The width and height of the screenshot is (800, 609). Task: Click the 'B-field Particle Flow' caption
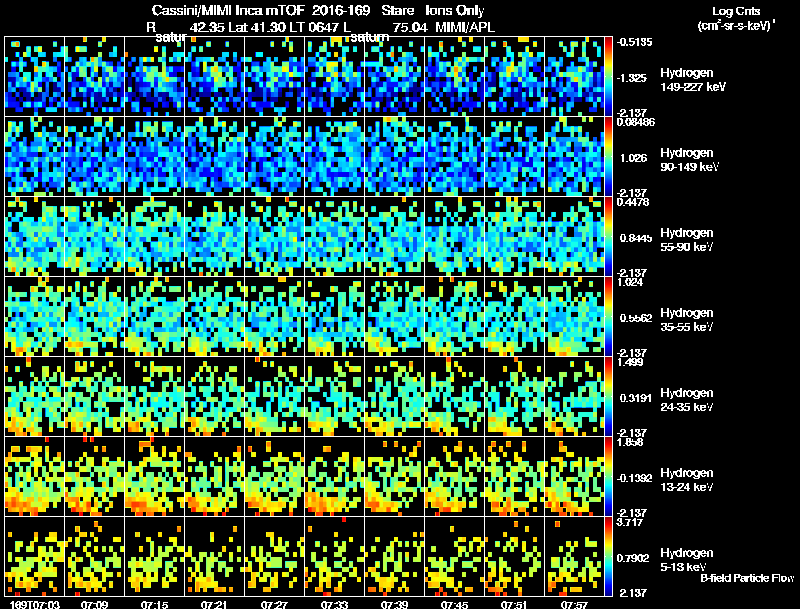coord(747,578)
